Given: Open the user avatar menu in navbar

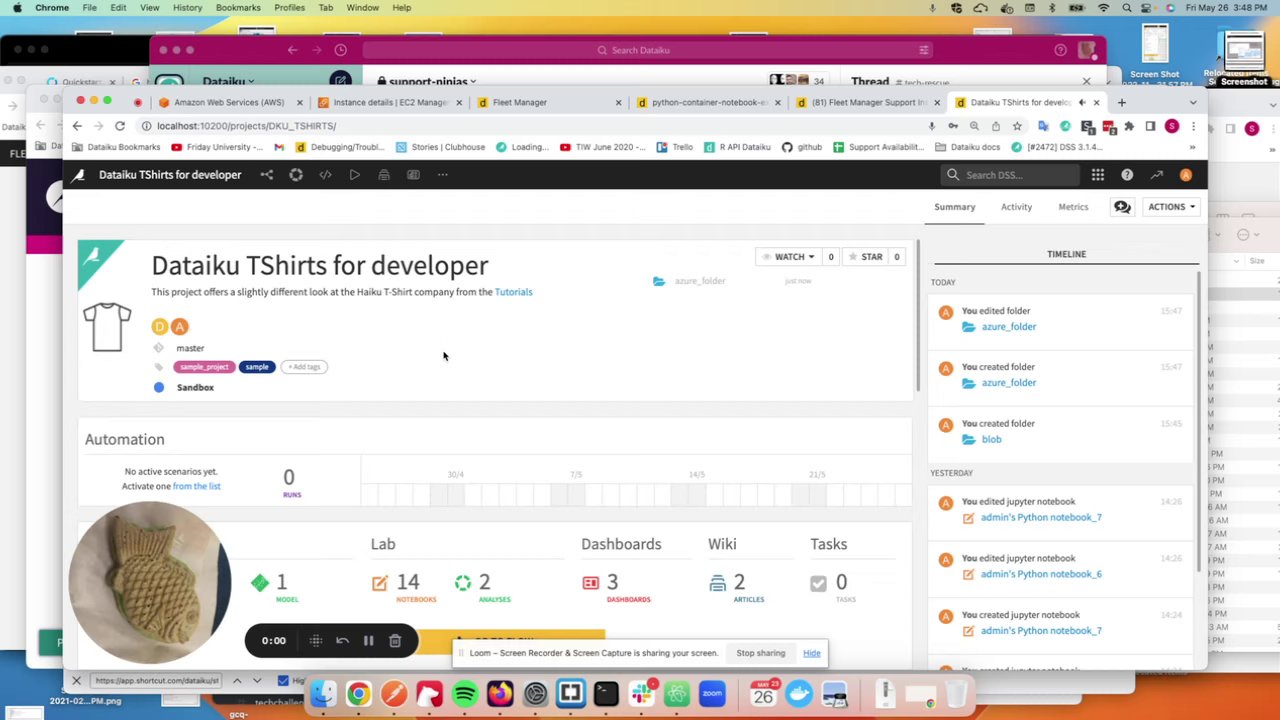Looking at the screenshot, I should (x=1185, y=175).
